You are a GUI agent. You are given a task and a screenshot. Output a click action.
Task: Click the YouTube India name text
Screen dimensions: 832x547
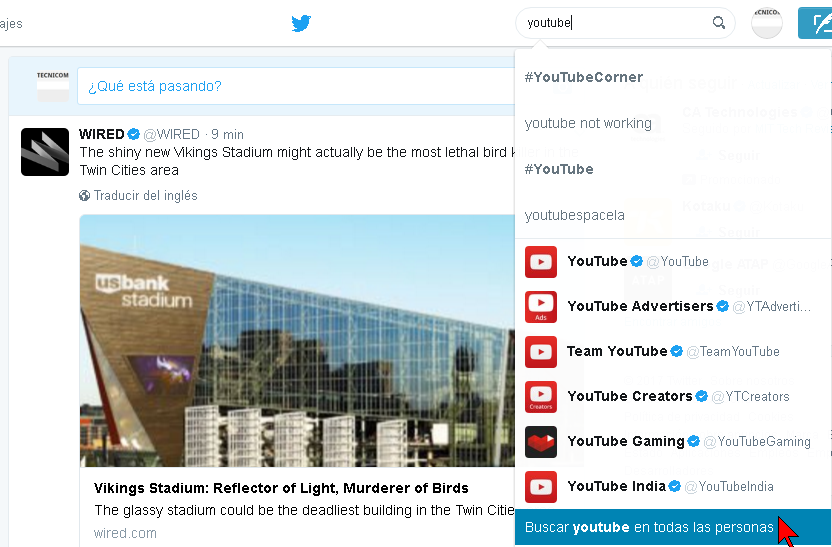pyautogui.click(x=617, y=486)
